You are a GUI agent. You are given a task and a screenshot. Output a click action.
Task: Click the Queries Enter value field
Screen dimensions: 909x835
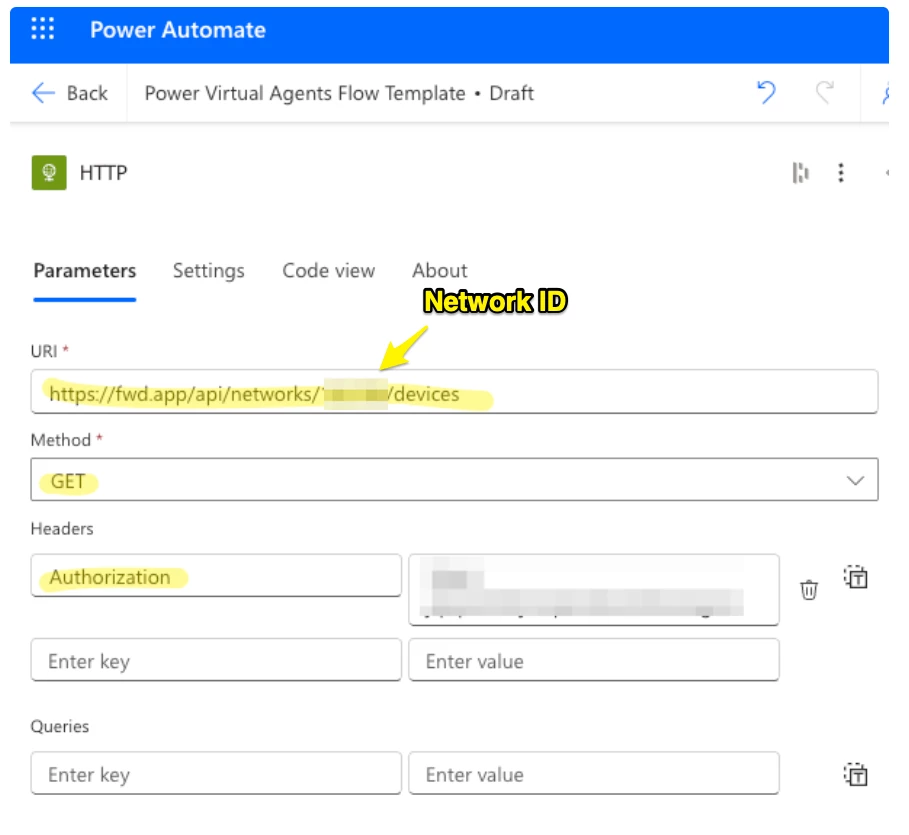(x=594, y=773)
